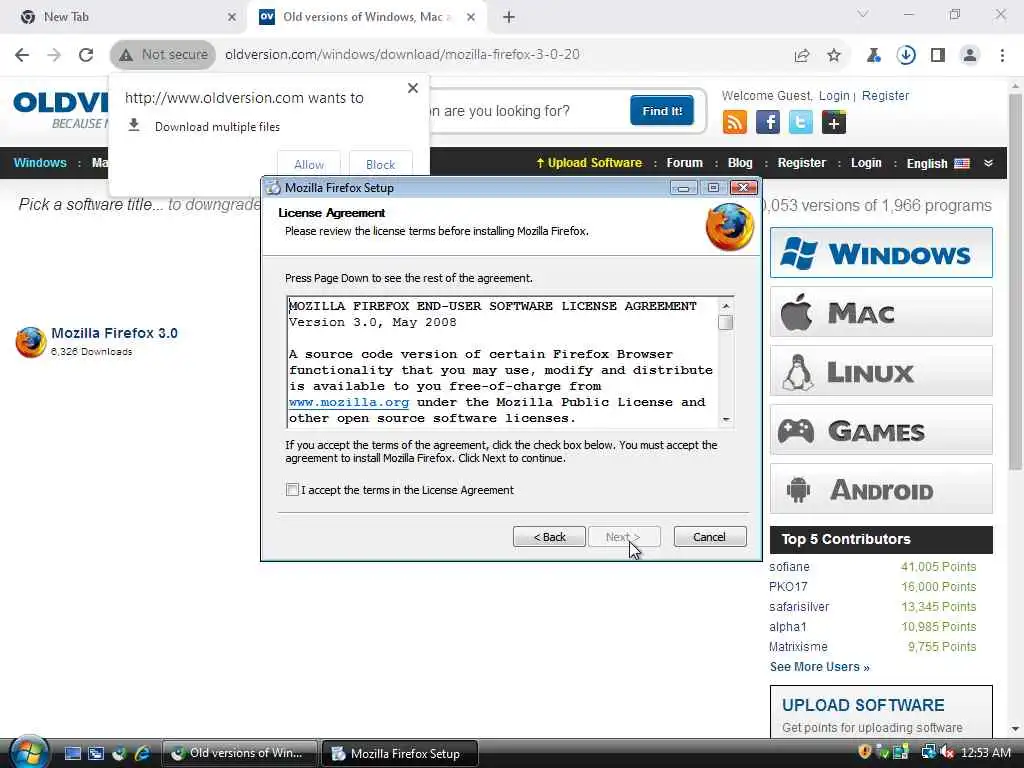
Task: Click the 12:53 AM taskbar clock
Action: tap(986, 753)
